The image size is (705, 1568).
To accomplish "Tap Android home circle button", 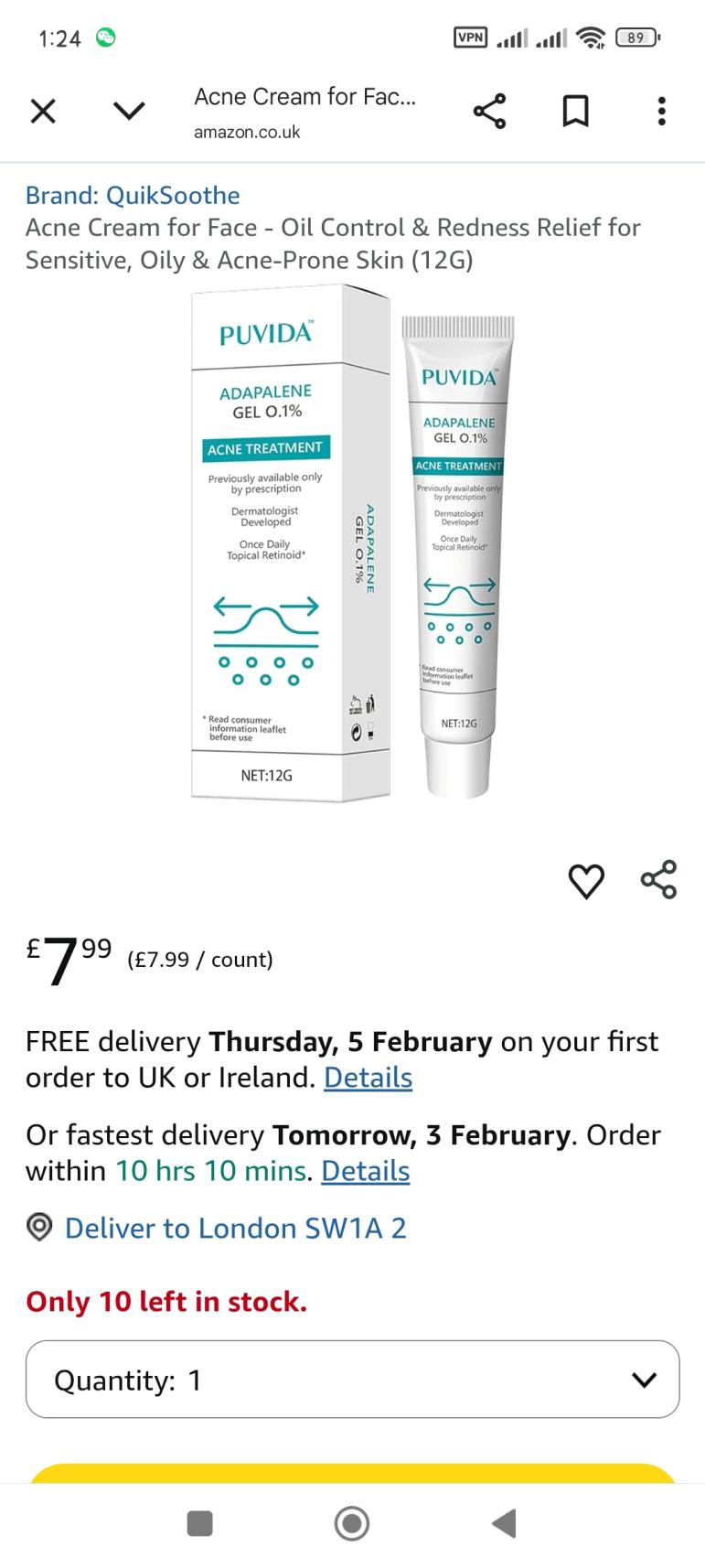I will [352, 1523].
